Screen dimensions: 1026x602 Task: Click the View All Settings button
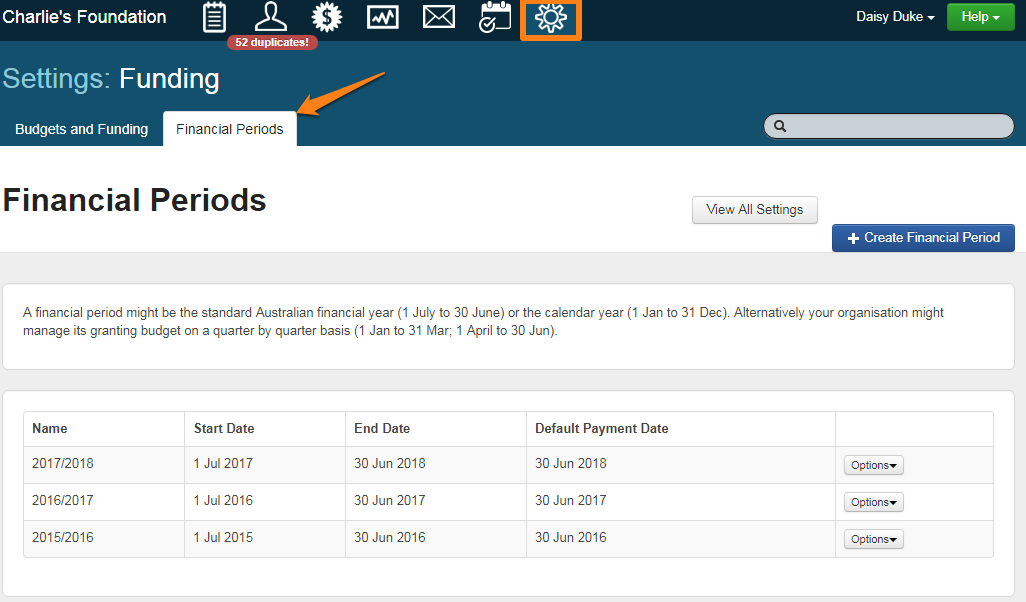pos(754,210)
